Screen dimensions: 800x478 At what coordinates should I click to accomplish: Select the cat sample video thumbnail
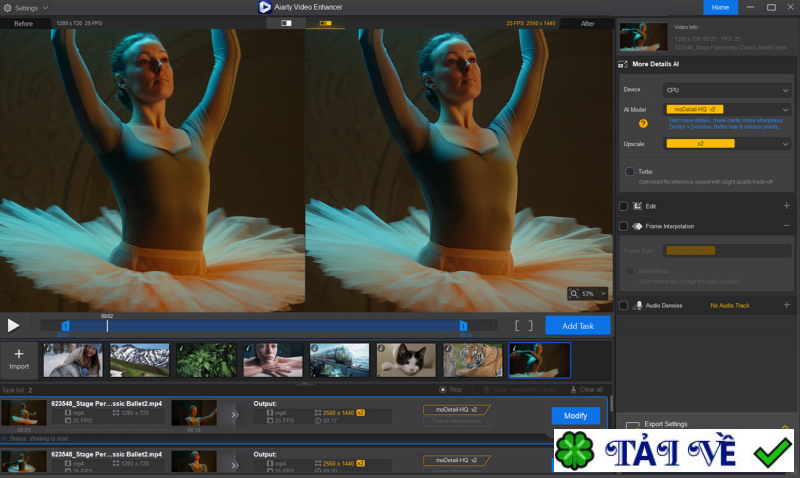[x=405, y=360]
